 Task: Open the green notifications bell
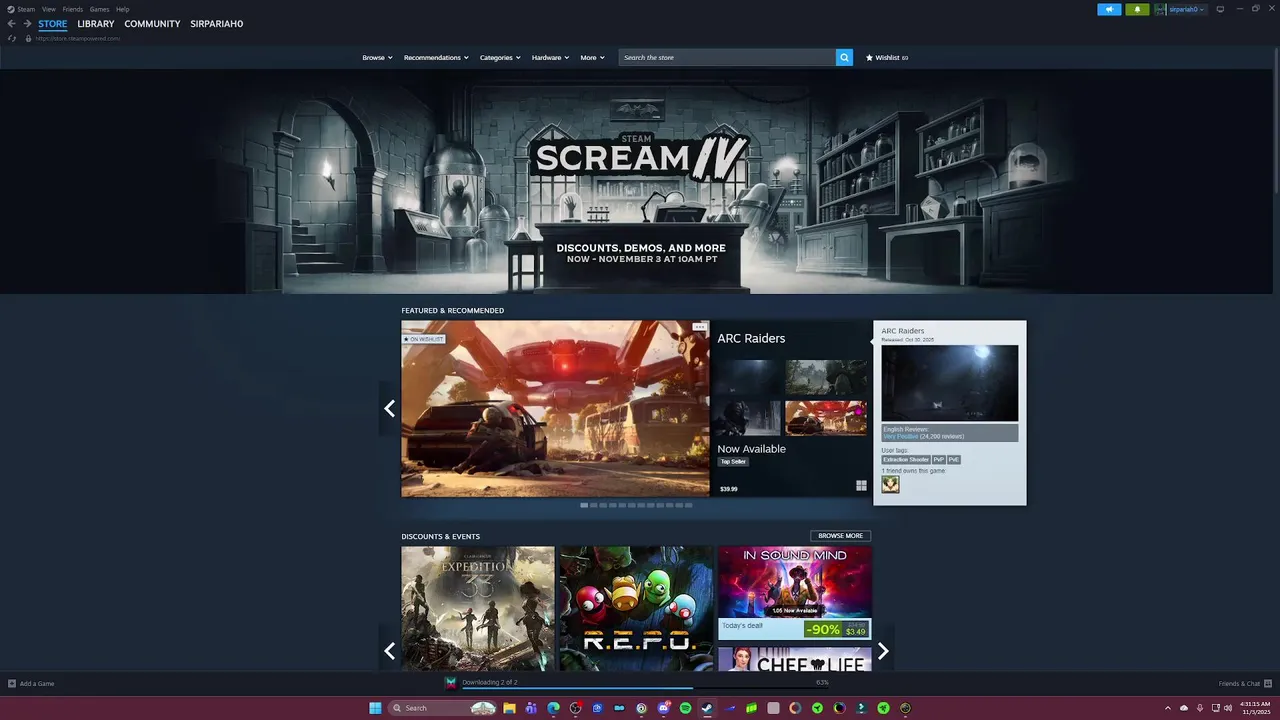pyautogui.click(x=1137, y=9)
